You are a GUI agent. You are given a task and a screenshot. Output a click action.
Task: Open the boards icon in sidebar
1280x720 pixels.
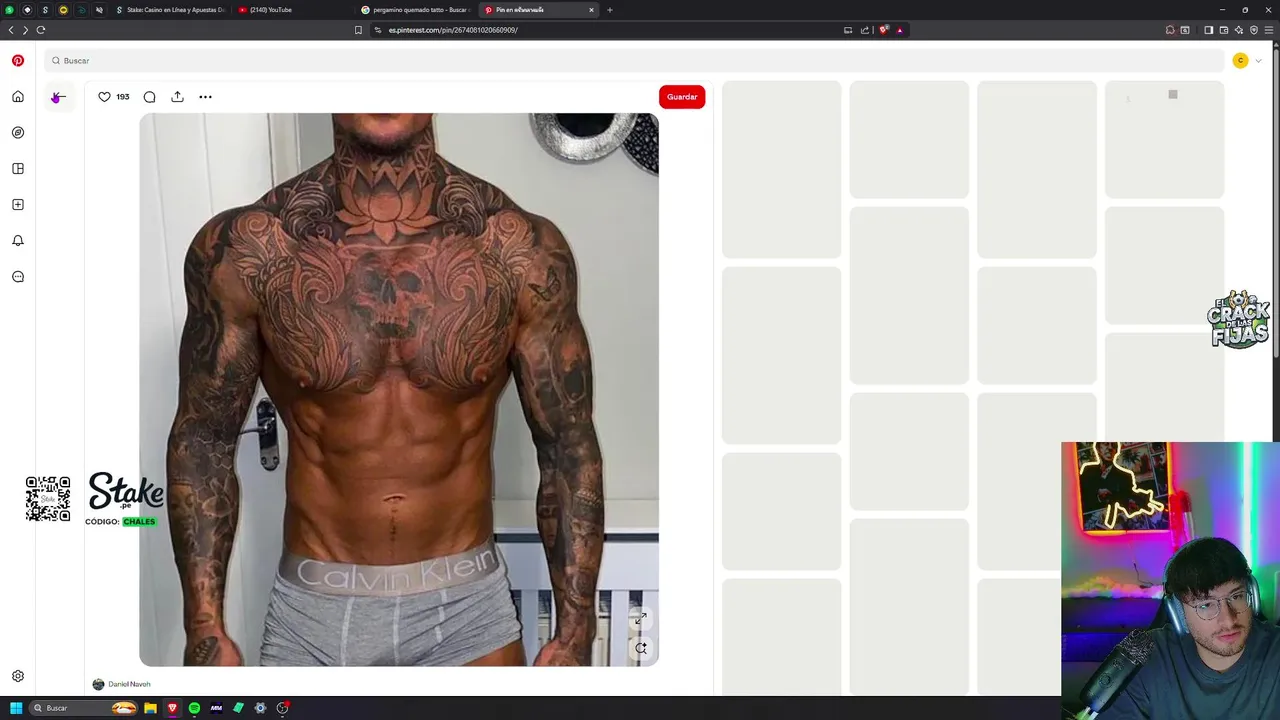18,169
